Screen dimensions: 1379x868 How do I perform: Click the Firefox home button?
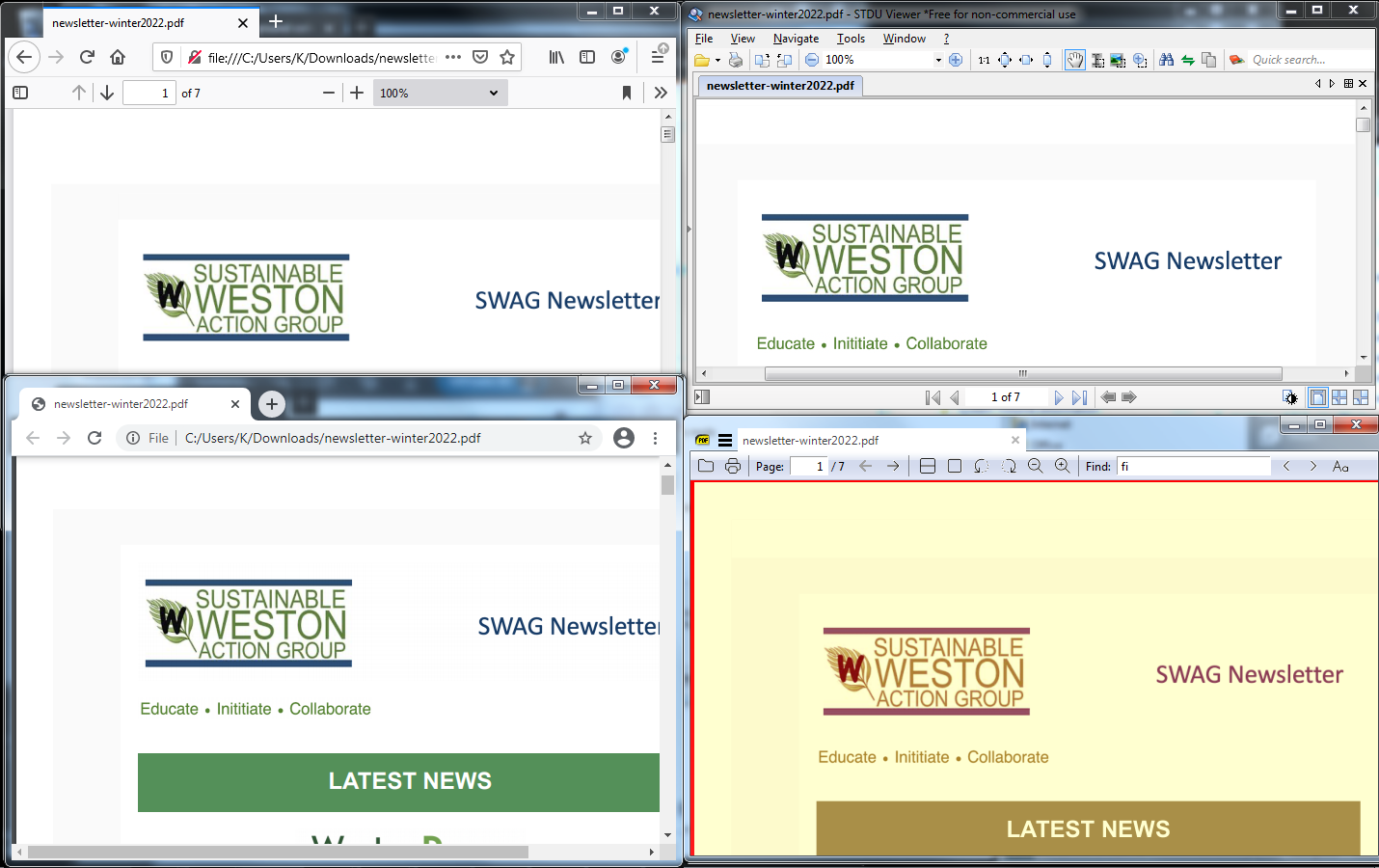pos(118,57)
